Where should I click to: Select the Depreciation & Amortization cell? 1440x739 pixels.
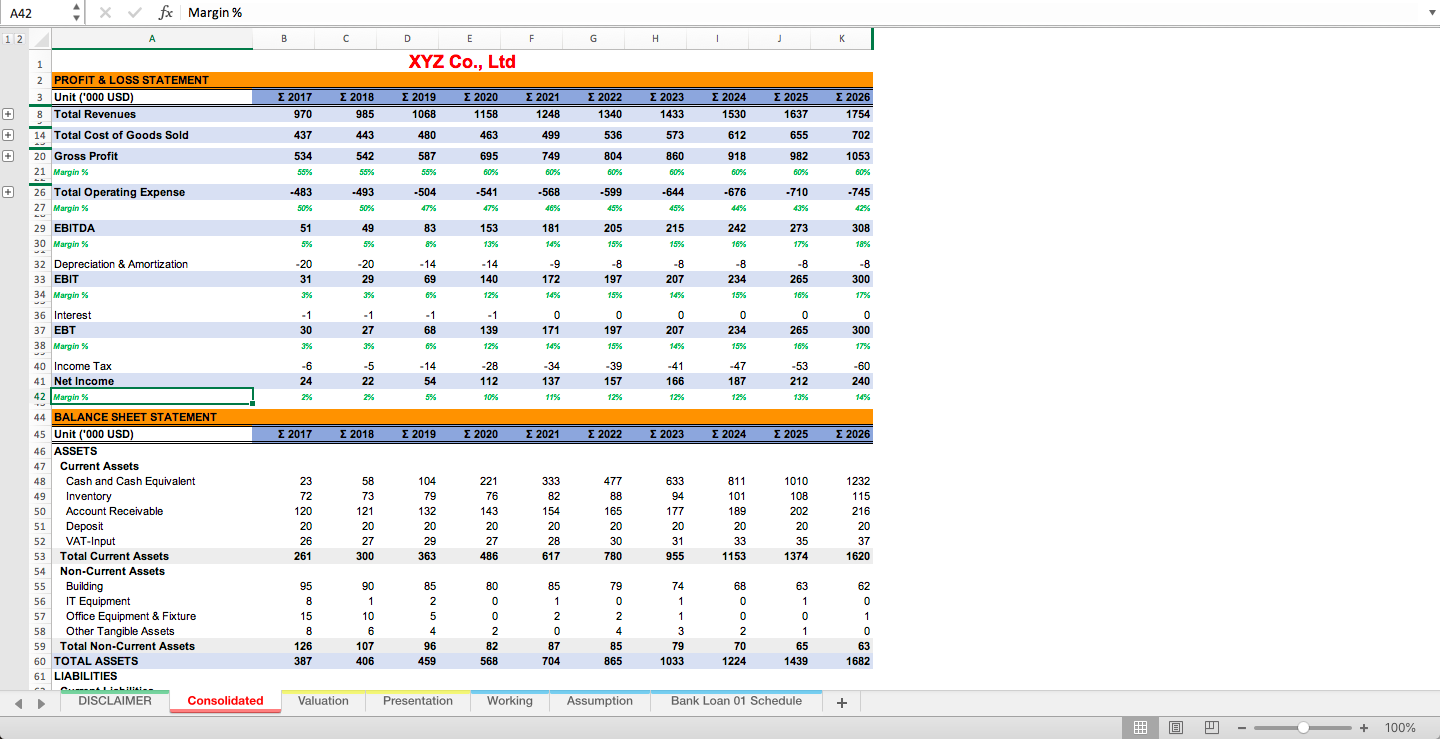(152, 264)
